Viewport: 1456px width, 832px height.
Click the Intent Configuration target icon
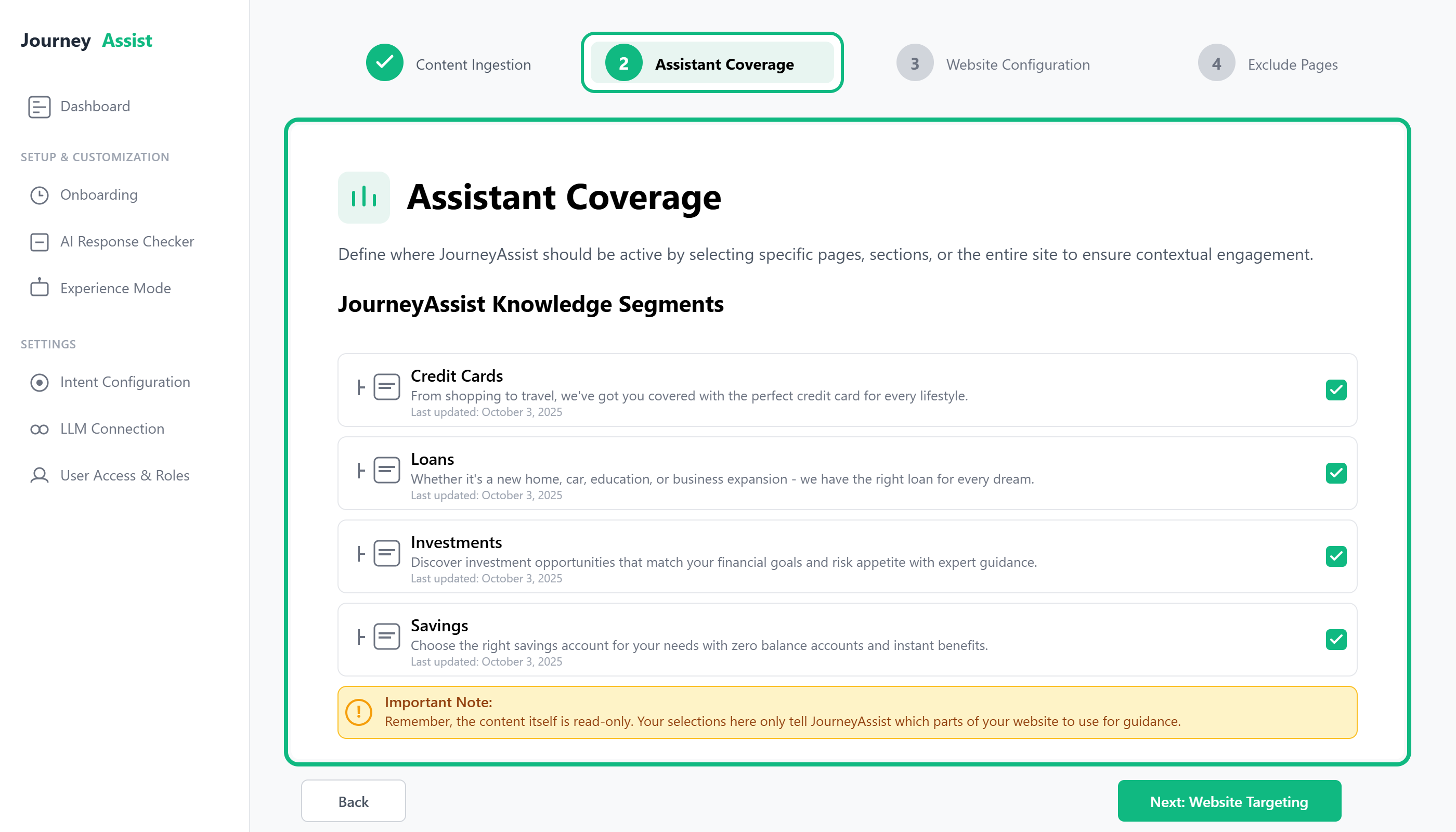pyautogui.click(x=39, y=382)
